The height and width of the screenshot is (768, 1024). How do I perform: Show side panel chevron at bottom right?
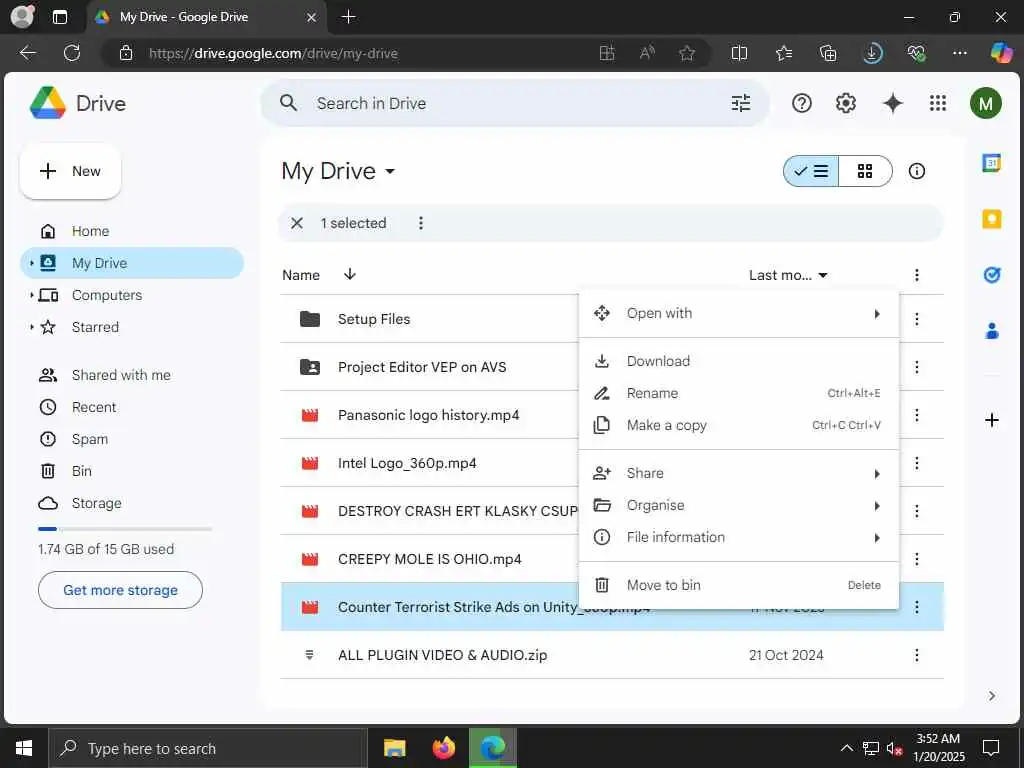991,696
